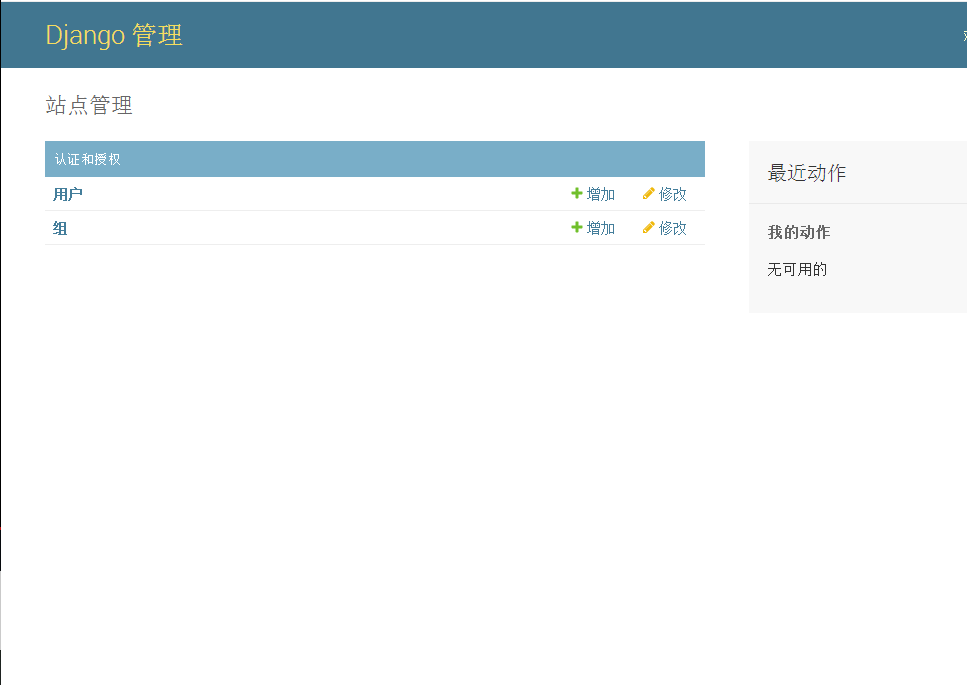Click the 站点管理 page title
Image resolution: width=967 pixels, height=685 pixels.
[91, 106]
